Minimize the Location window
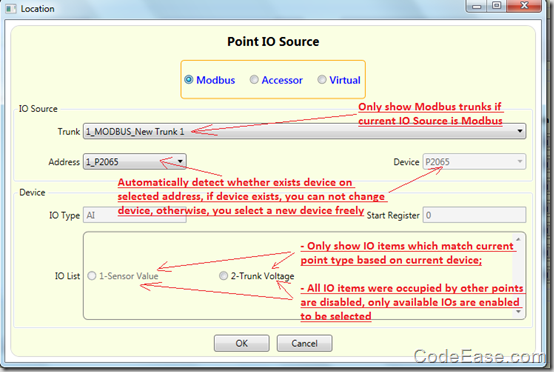 [x=477, y=6]
